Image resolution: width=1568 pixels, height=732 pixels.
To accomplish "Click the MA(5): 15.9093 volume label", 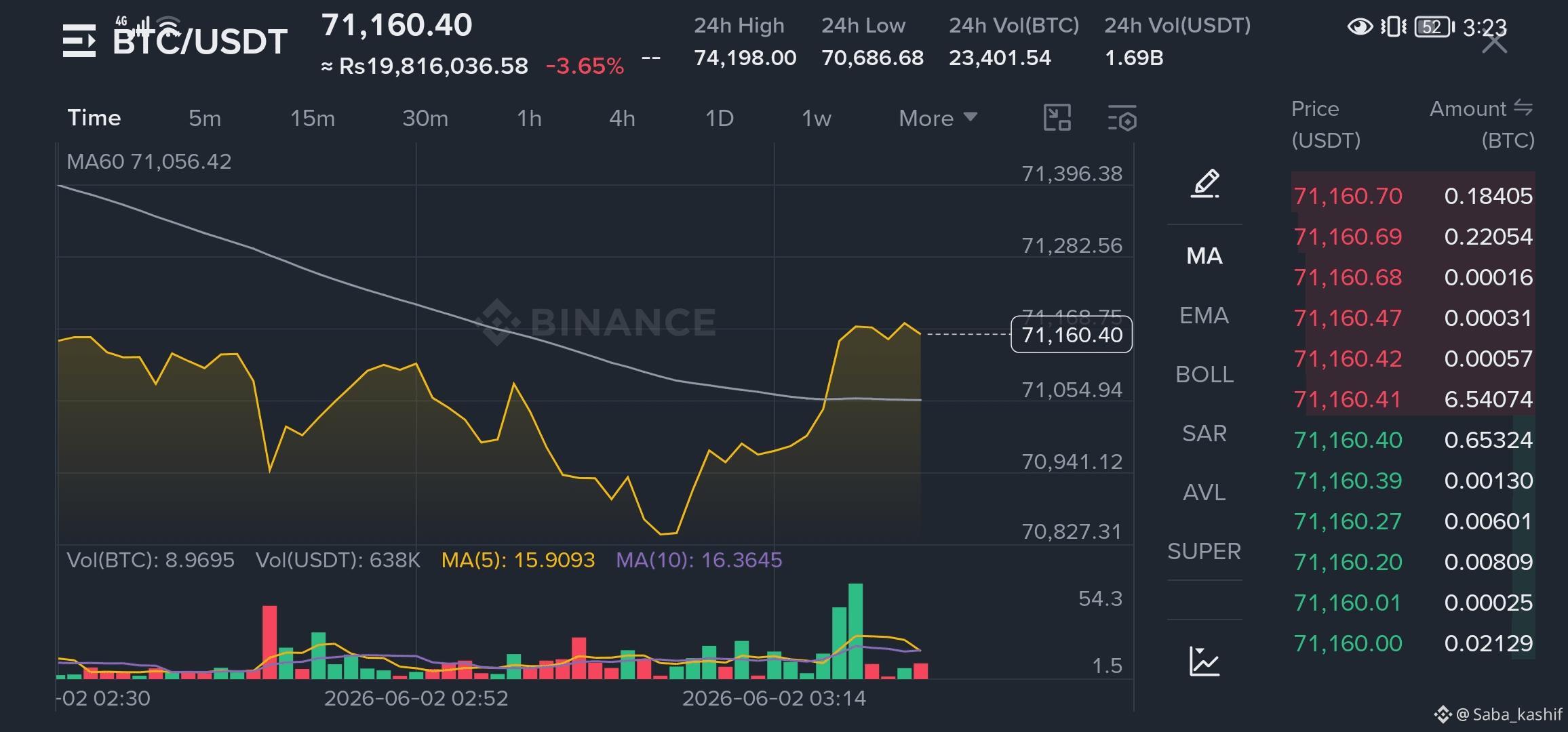I will 518,561.
